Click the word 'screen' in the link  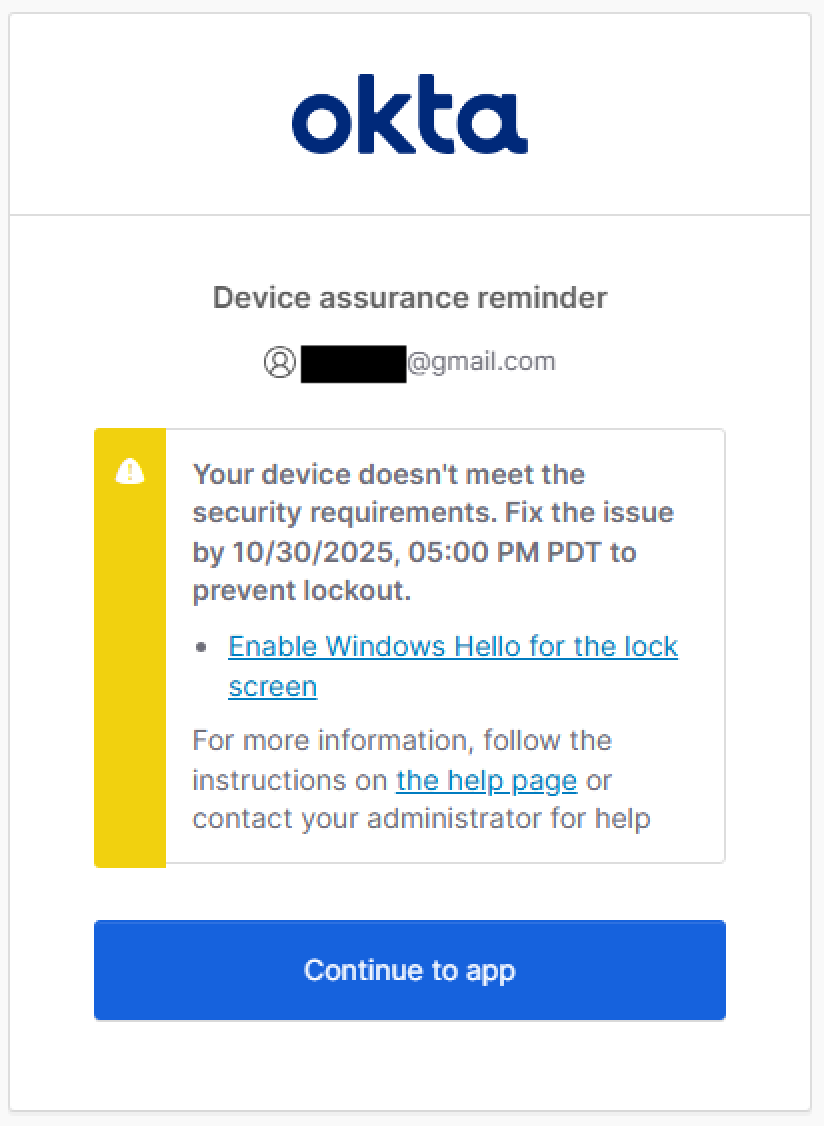pyautogui.click(x=272, y=687)
